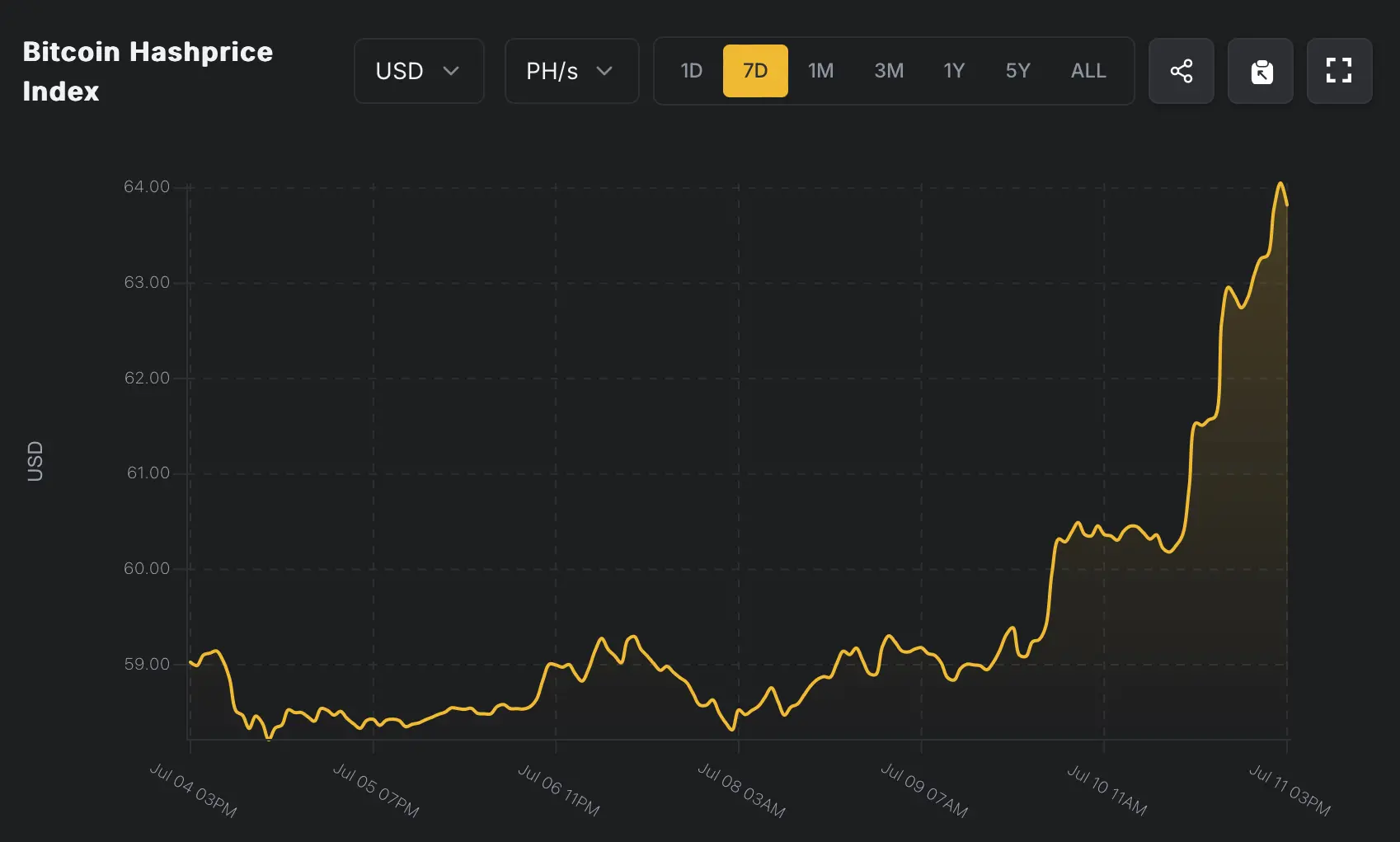Click the 61.00 y-axis gridline label
The image size is (1400, 842).
[x=148, y=473]
